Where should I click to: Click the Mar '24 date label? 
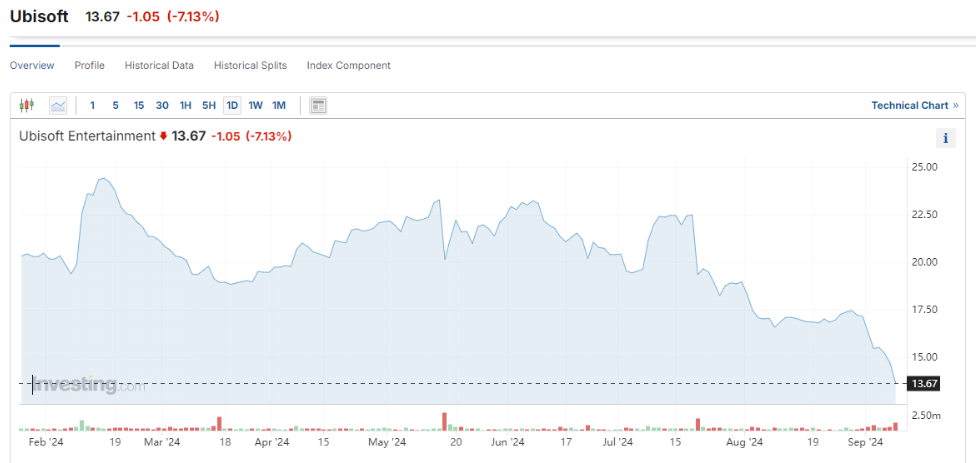[162, 442]
